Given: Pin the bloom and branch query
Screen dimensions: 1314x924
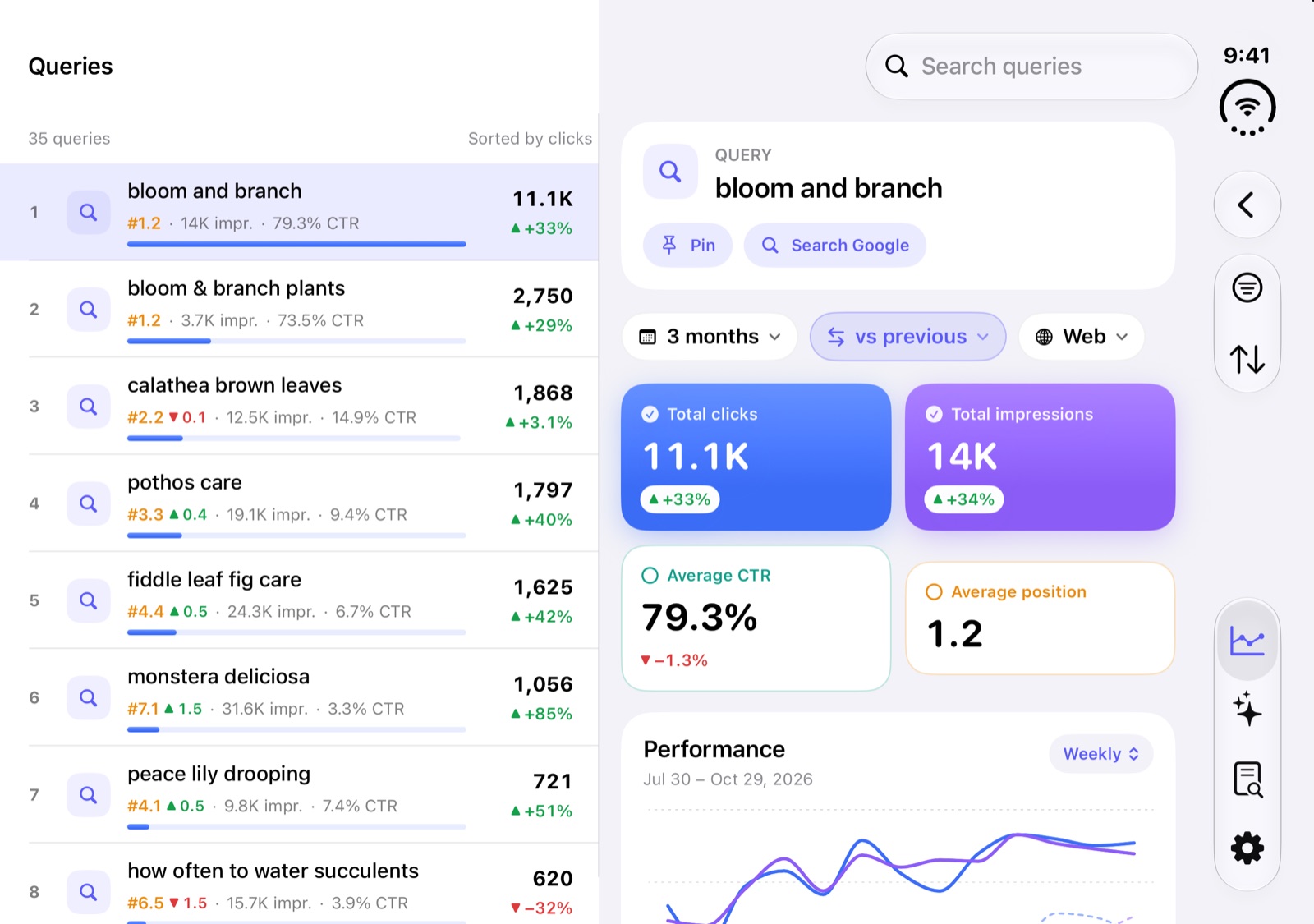Looking at the screenshot, I should coord(687,245).
